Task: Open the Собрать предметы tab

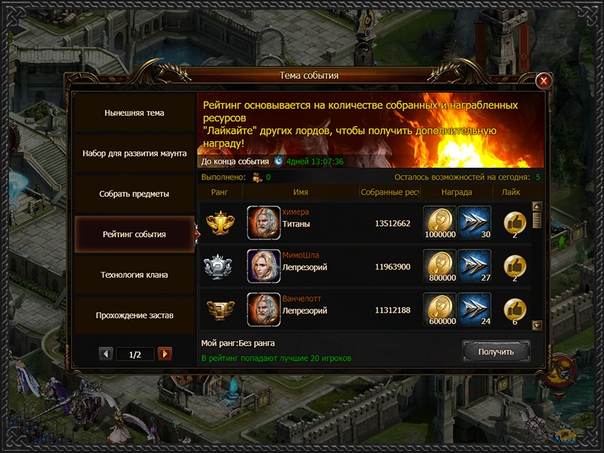Action: [x=134, y=194]
